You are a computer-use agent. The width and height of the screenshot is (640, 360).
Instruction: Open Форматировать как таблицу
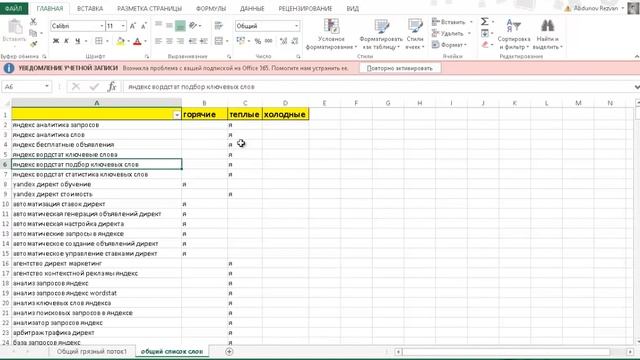coord(381,34)
